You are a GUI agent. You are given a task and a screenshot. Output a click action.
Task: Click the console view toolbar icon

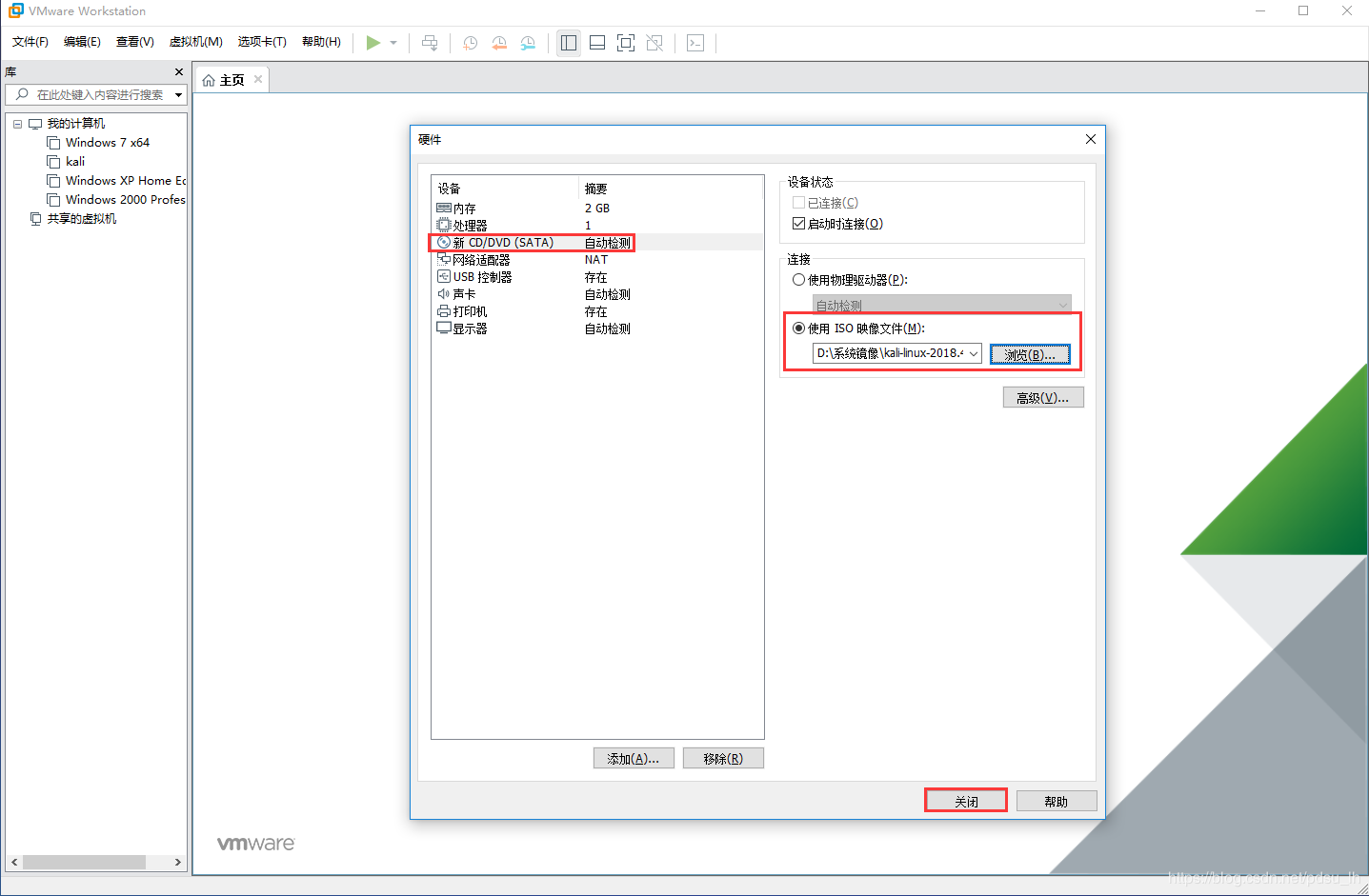(x=695, y=43)
